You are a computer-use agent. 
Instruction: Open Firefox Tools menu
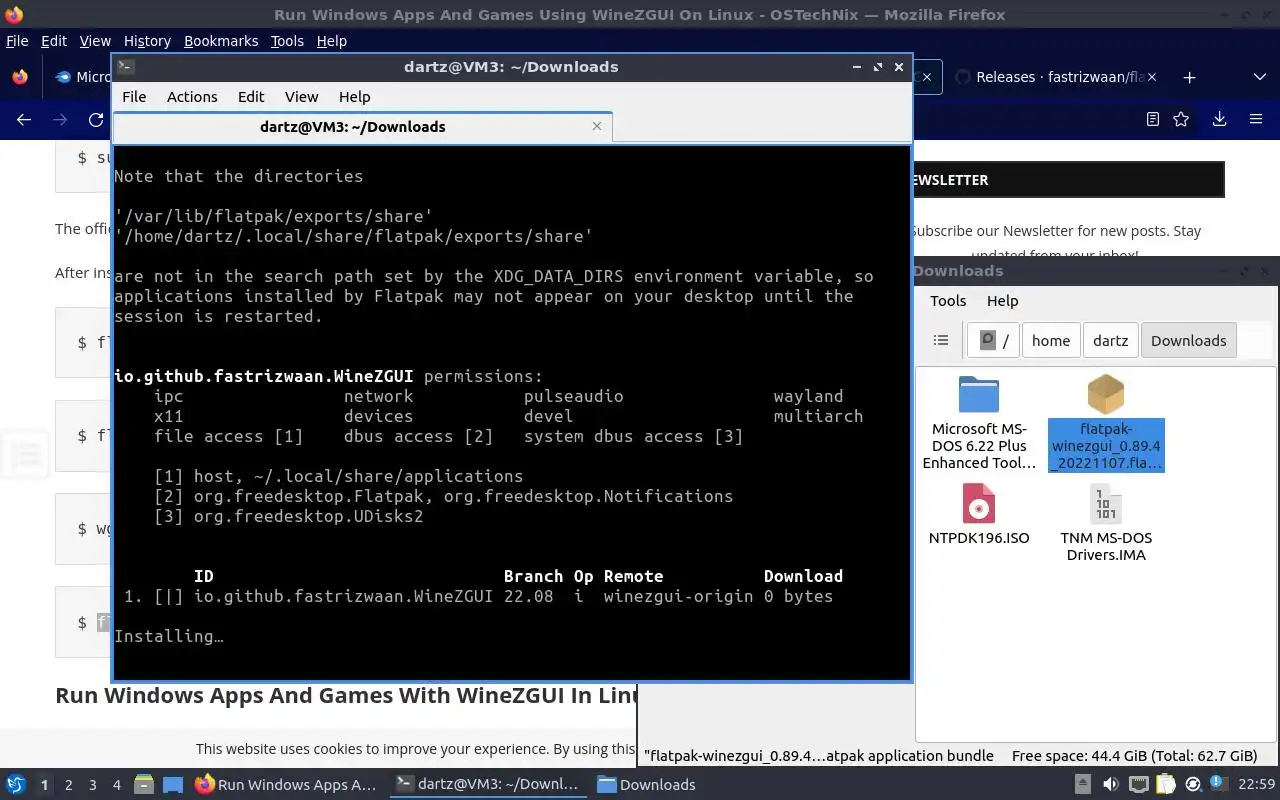pyautogui.click(x=287, y=41)
